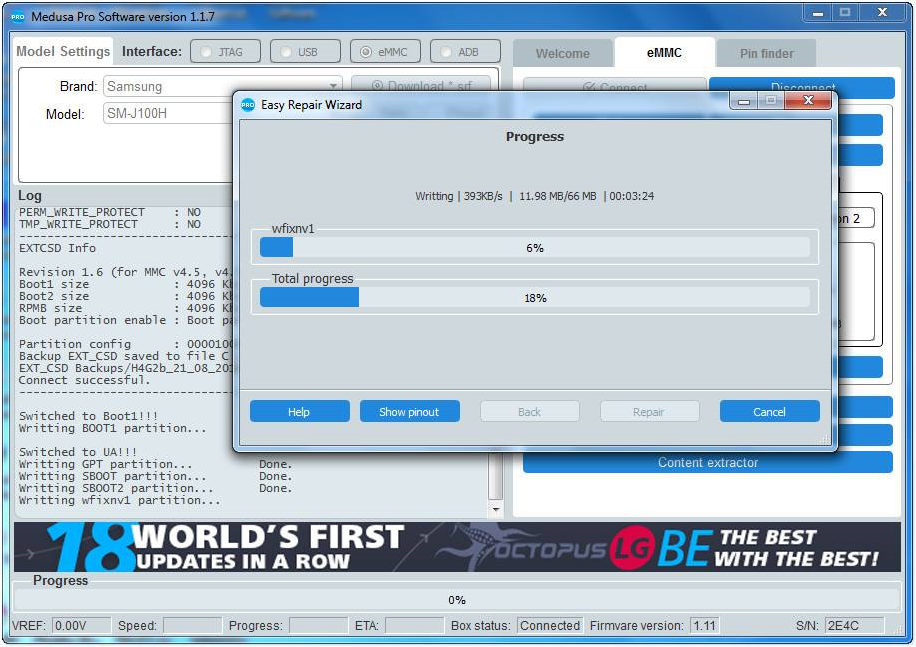Click the main Progress bar showing 0%
916x647 pixels.
pyautogui.click(x=456, y=600)
